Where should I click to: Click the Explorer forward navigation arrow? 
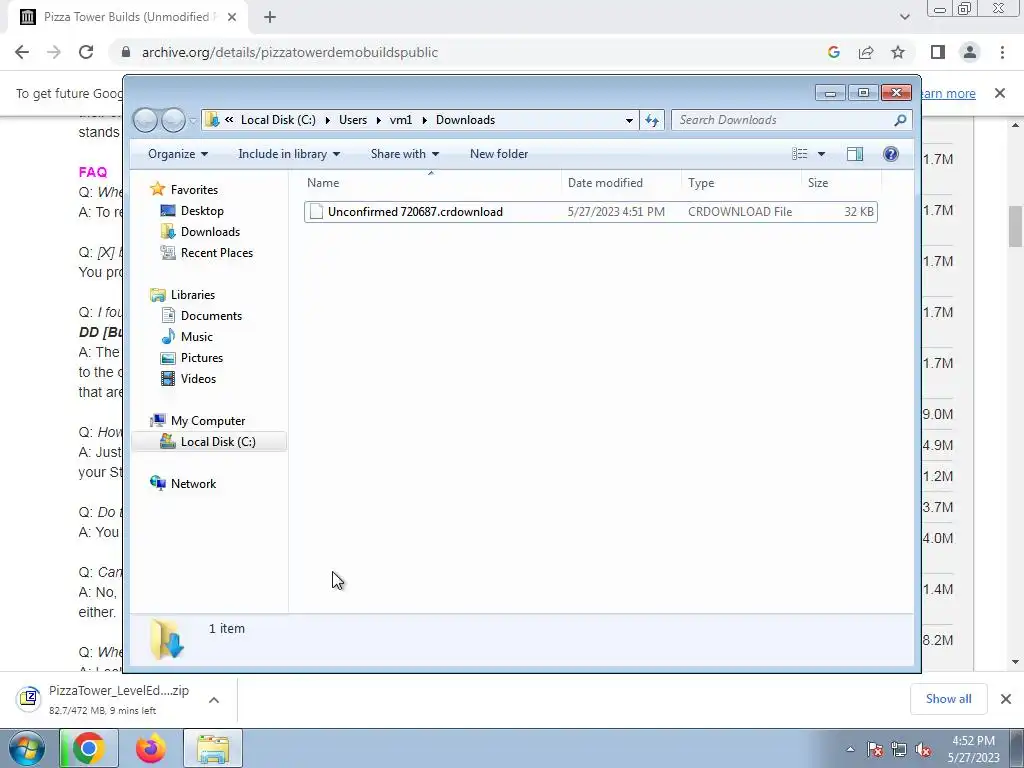click(173, 120)
